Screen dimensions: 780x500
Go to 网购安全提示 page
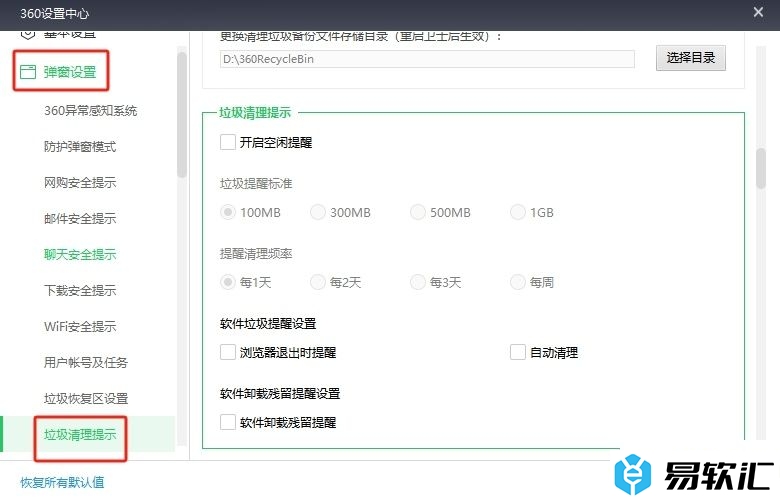coord(80,183)
